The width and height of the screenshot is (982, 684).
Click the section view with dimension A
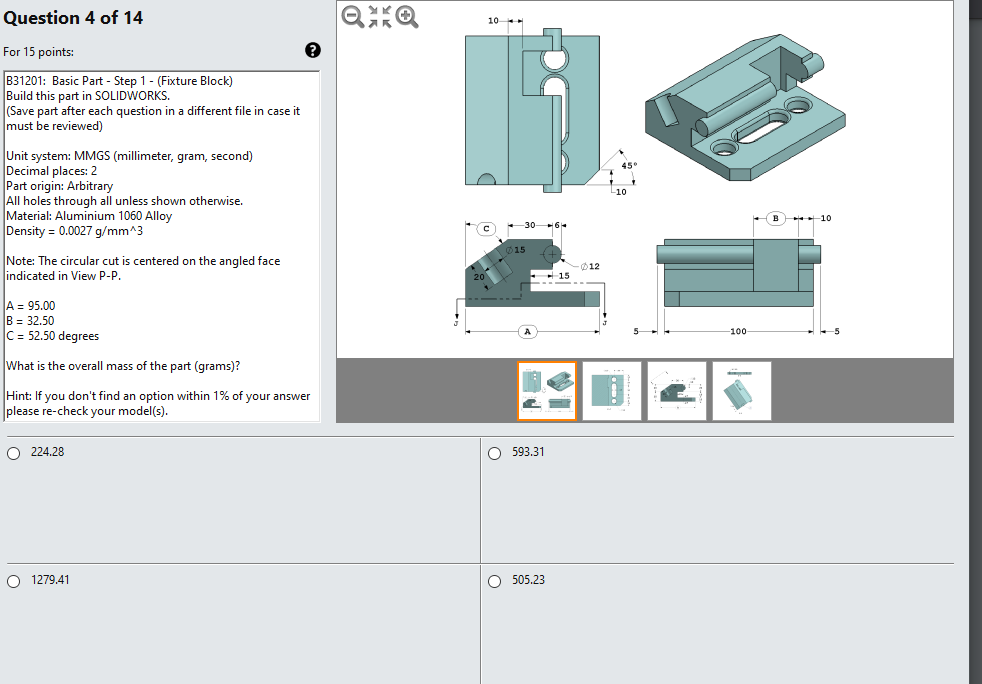click(x=532, y=272)
